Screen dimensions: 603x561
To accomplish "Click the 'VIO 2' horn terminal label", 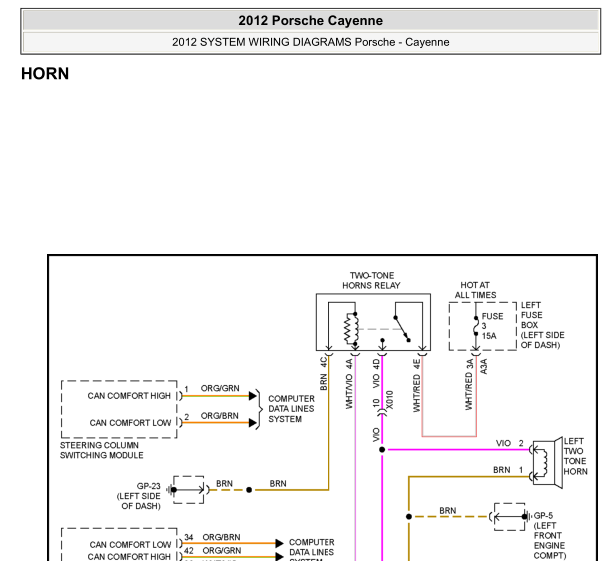I will 510,443.
